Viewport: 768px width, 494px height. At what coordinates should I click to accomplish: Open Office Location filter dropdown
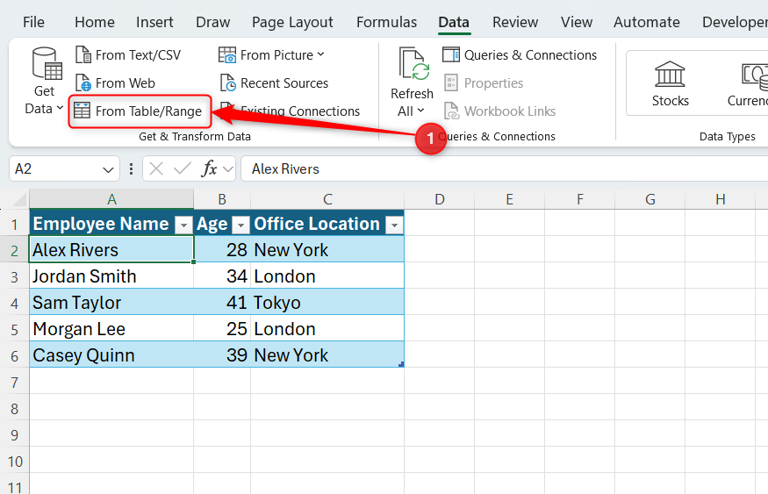[394, 225]
